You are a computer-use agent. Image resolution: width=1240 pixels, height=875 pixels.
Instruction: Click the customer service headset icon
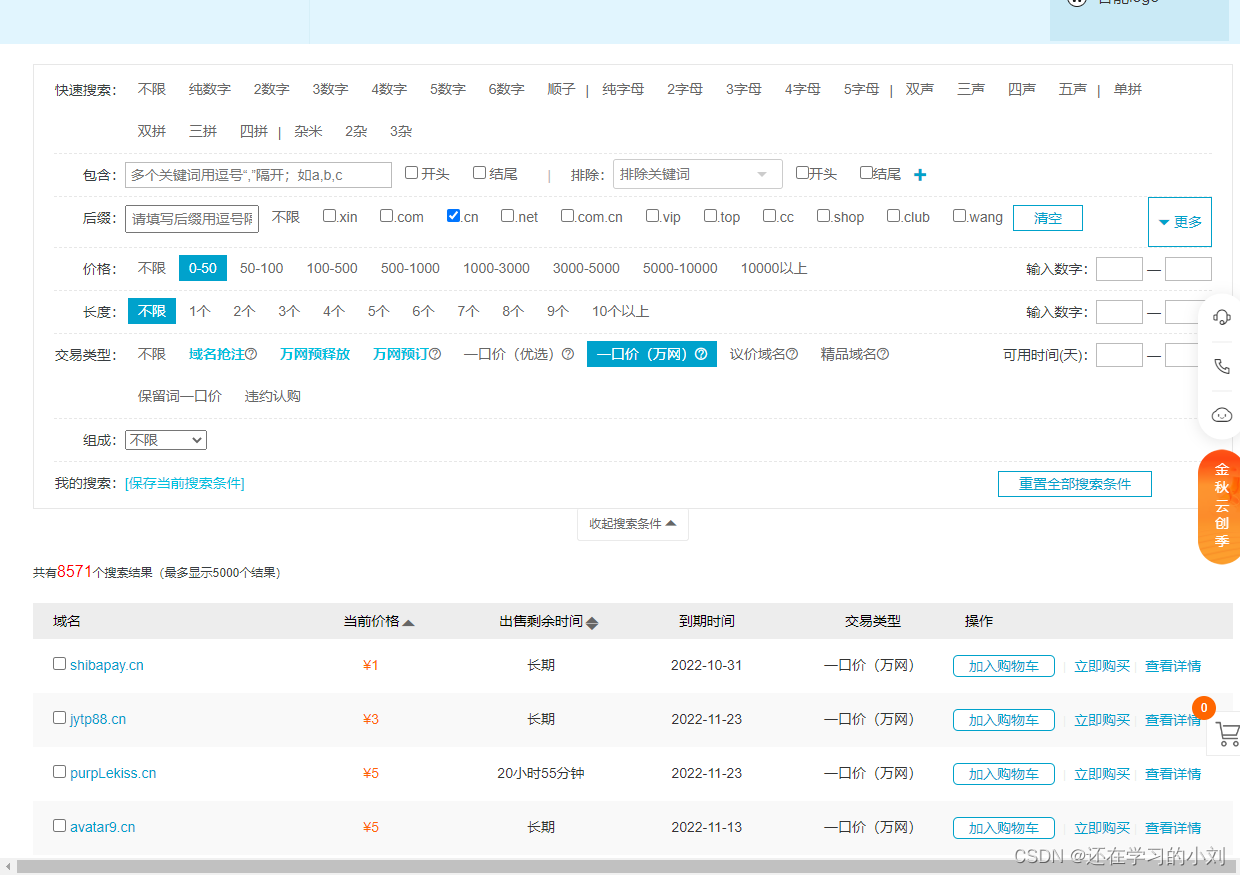coord(1221,317)
